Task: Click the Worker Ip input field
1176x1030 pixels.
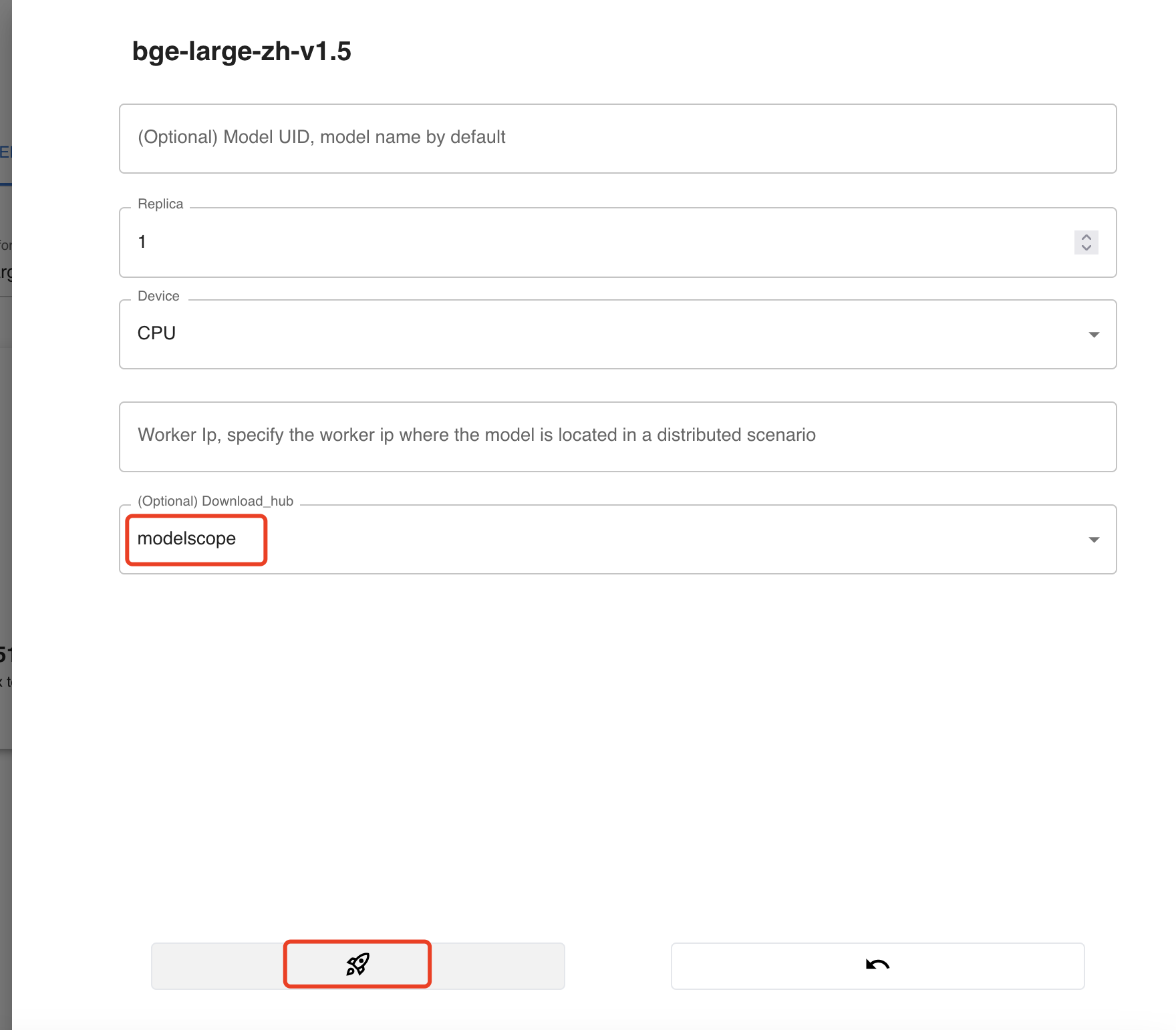Action: pos(617,437)
